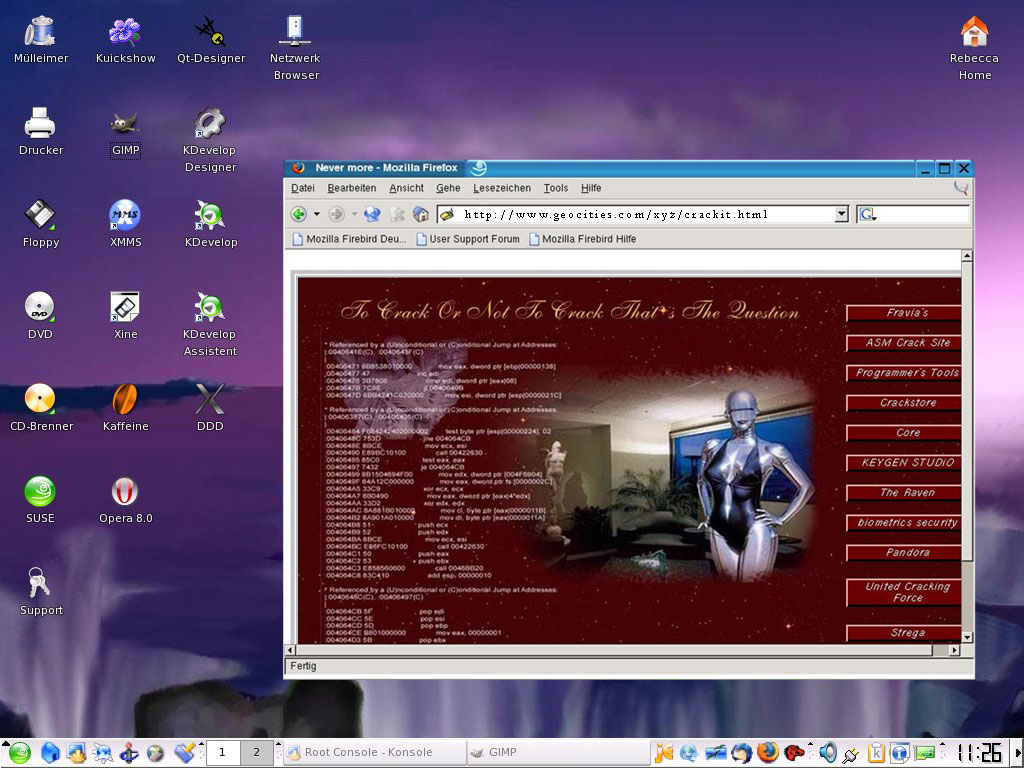The width and height of the screenshot is (1024, 768).
Task: Select the Qt-Designer desktop icon
Action: [x=210, y=39]
